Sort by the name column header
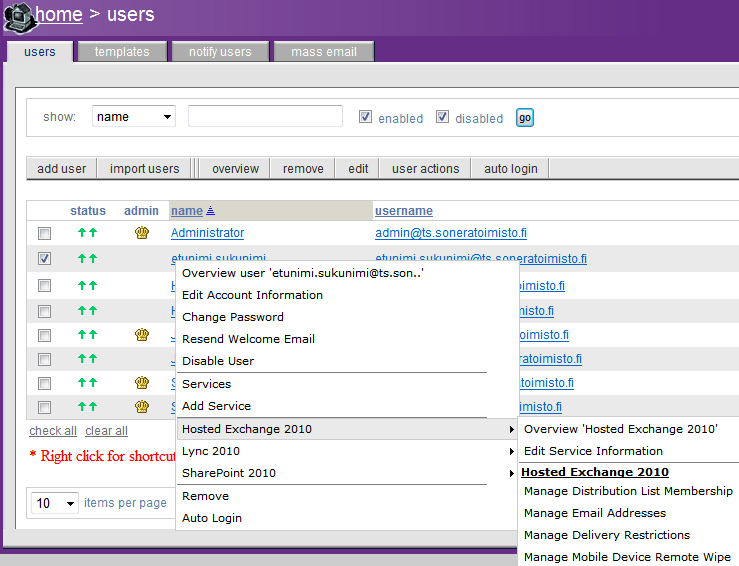Image resolution: width=739 pixels, height=566 pixels. 187,211
